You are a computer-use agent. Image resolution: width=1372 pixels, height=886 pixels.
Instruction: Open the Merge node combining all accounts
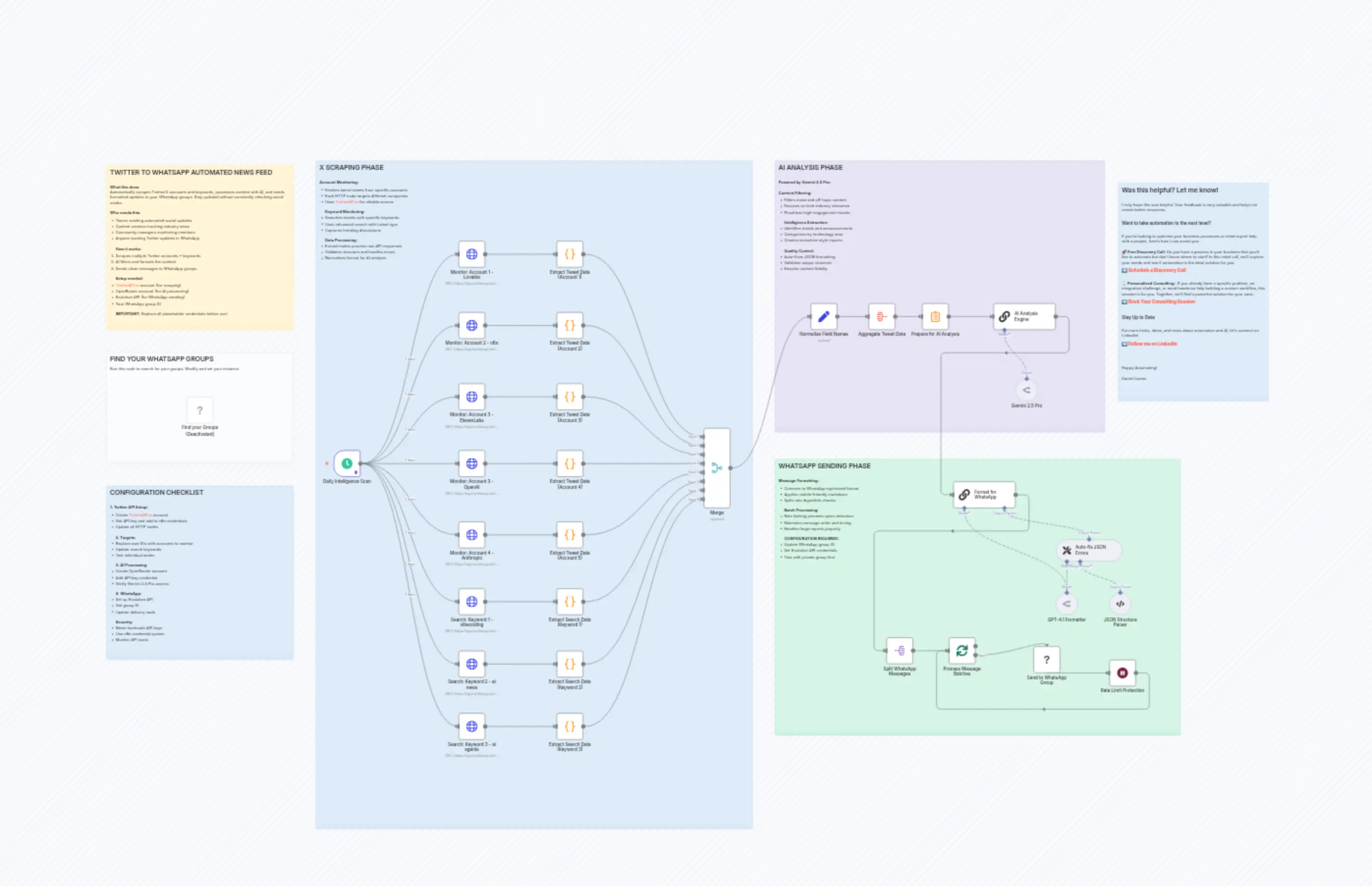pyautogui.click(x=716, y=467)
